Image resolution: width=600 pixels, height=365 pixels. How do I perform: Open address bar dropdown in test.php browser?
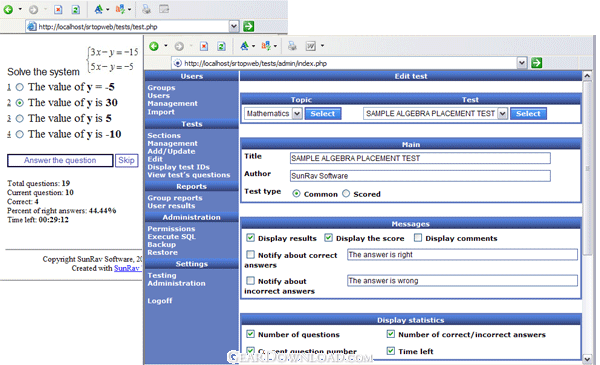pos(234,26)
